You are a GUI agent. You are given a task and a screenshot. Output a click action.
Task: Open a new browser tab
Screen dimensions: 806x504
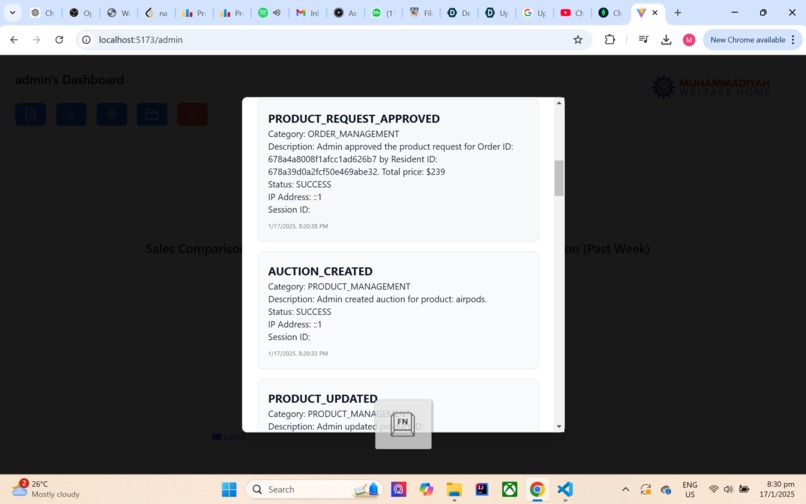point(677,13)
